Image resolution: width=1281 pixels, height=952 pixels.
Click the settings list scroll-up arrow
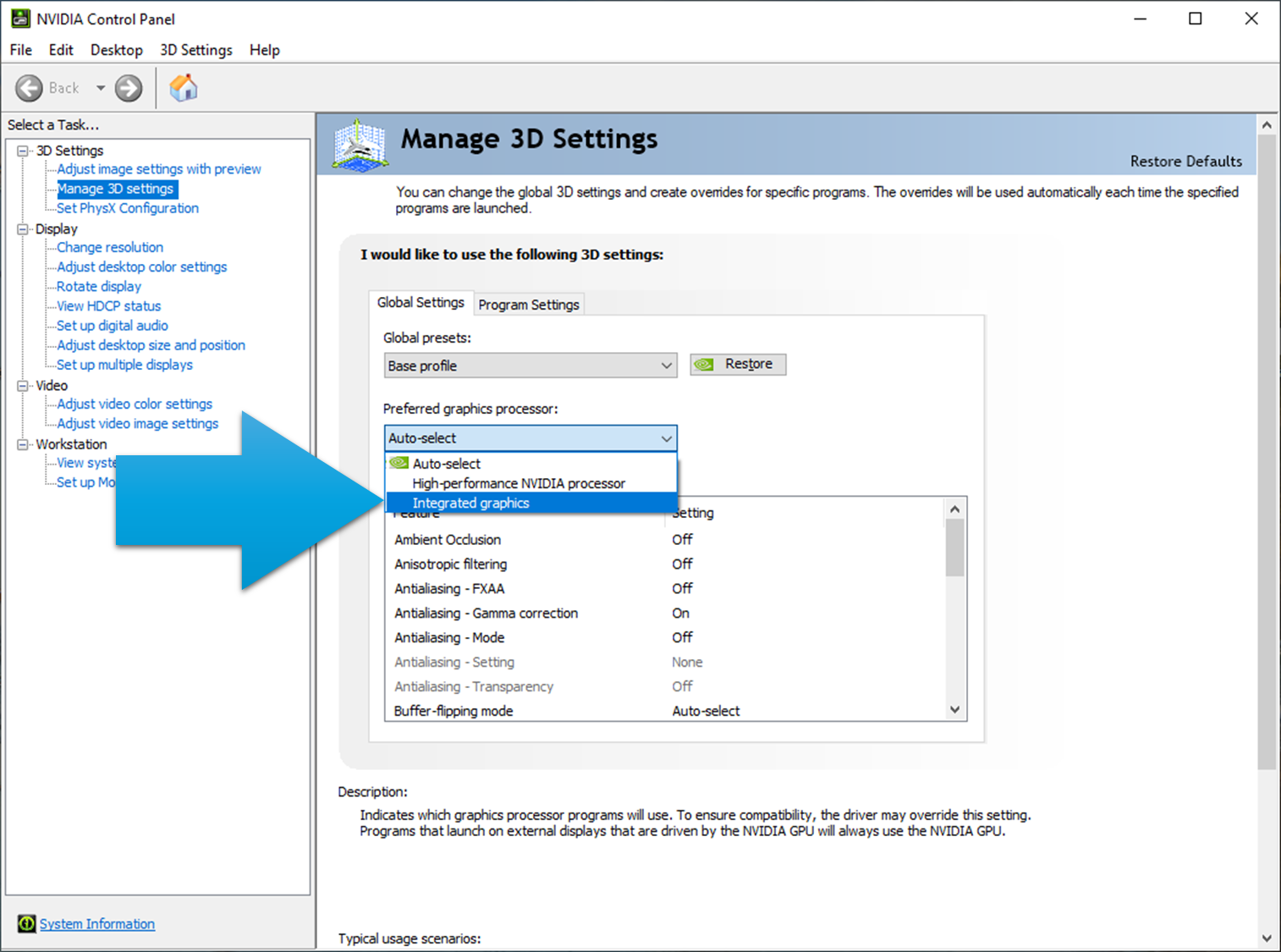coord(954,509)
